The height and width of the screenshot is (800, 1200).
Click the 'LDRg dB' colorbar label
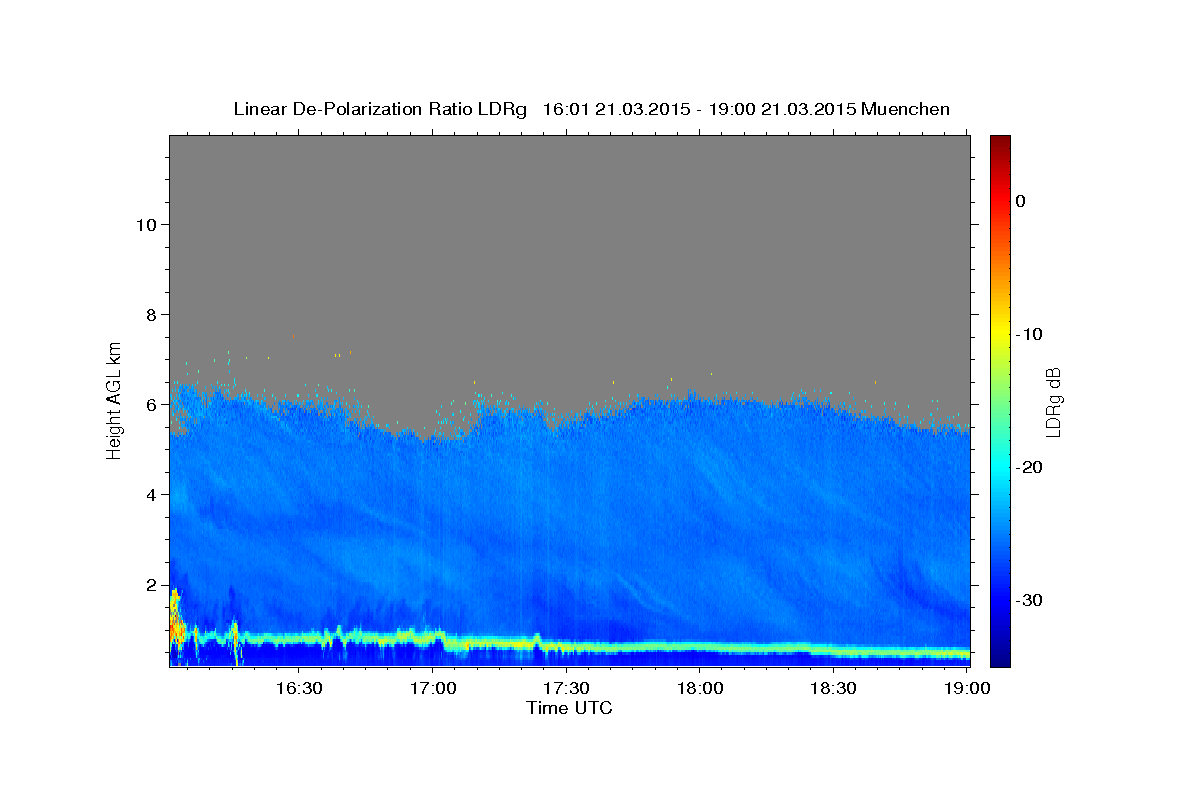pyautogui.click(x=1053, y=401)
